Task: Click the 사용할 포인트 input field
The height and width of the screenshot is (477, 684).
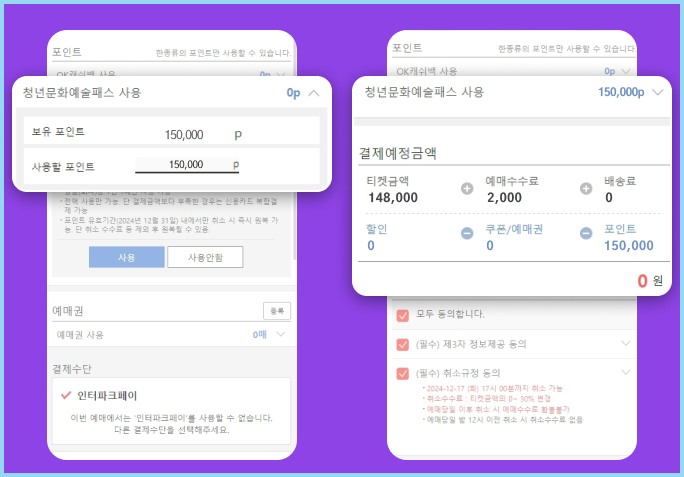Action: 187,165
